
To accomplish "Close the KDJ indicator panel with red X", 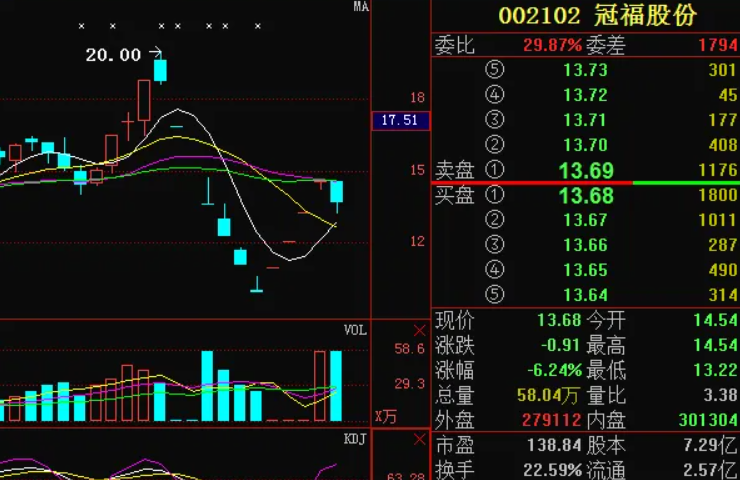I will (420, 439).
